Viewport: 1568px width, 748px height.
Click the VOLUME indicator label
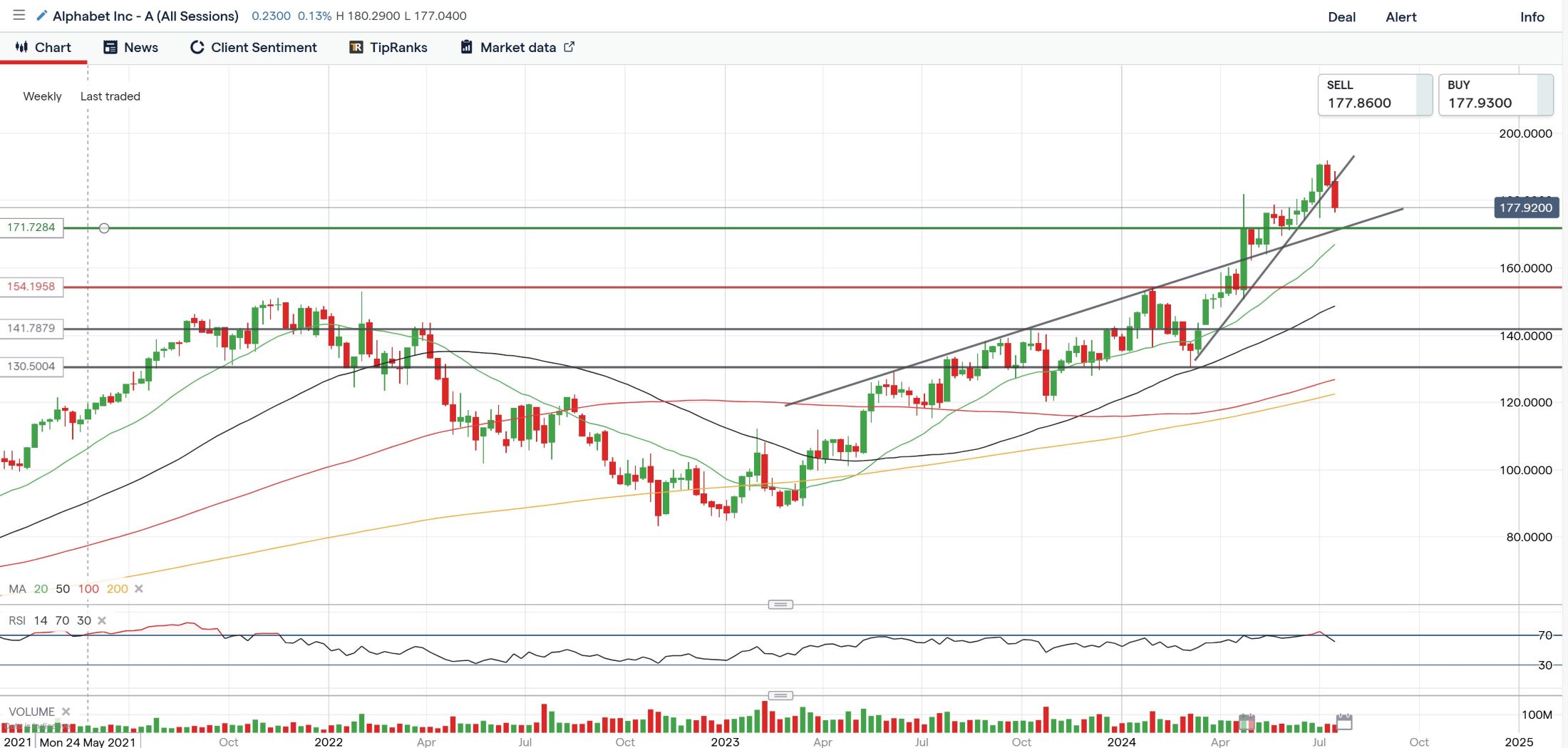pos(31,712)
